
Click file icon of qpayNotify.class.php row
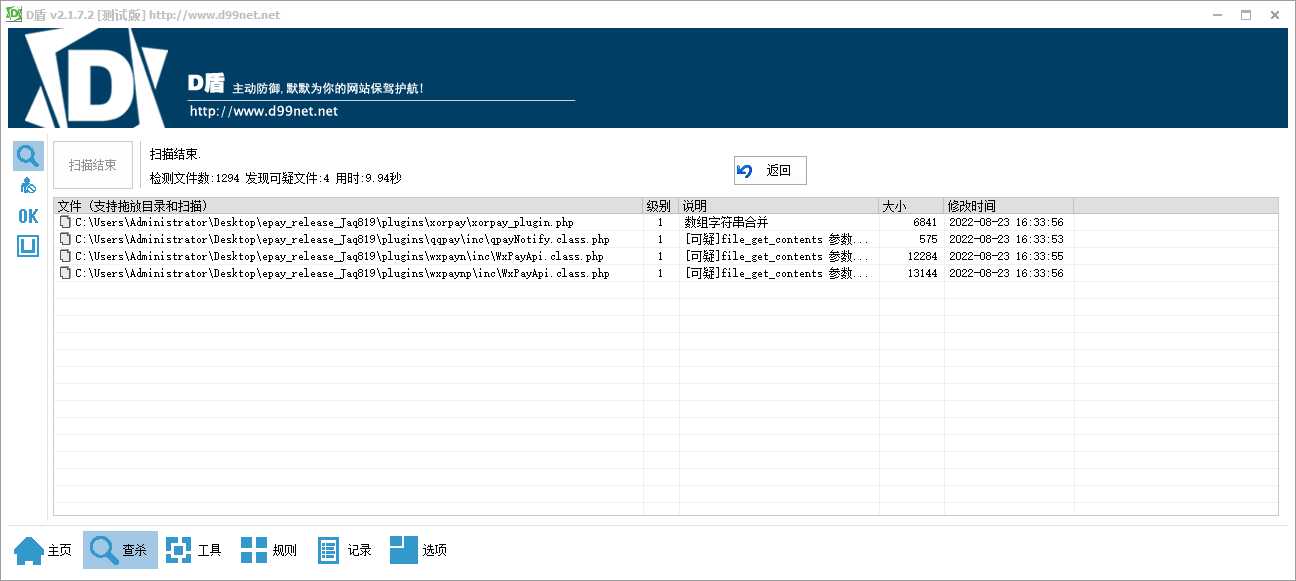[65, 239]
